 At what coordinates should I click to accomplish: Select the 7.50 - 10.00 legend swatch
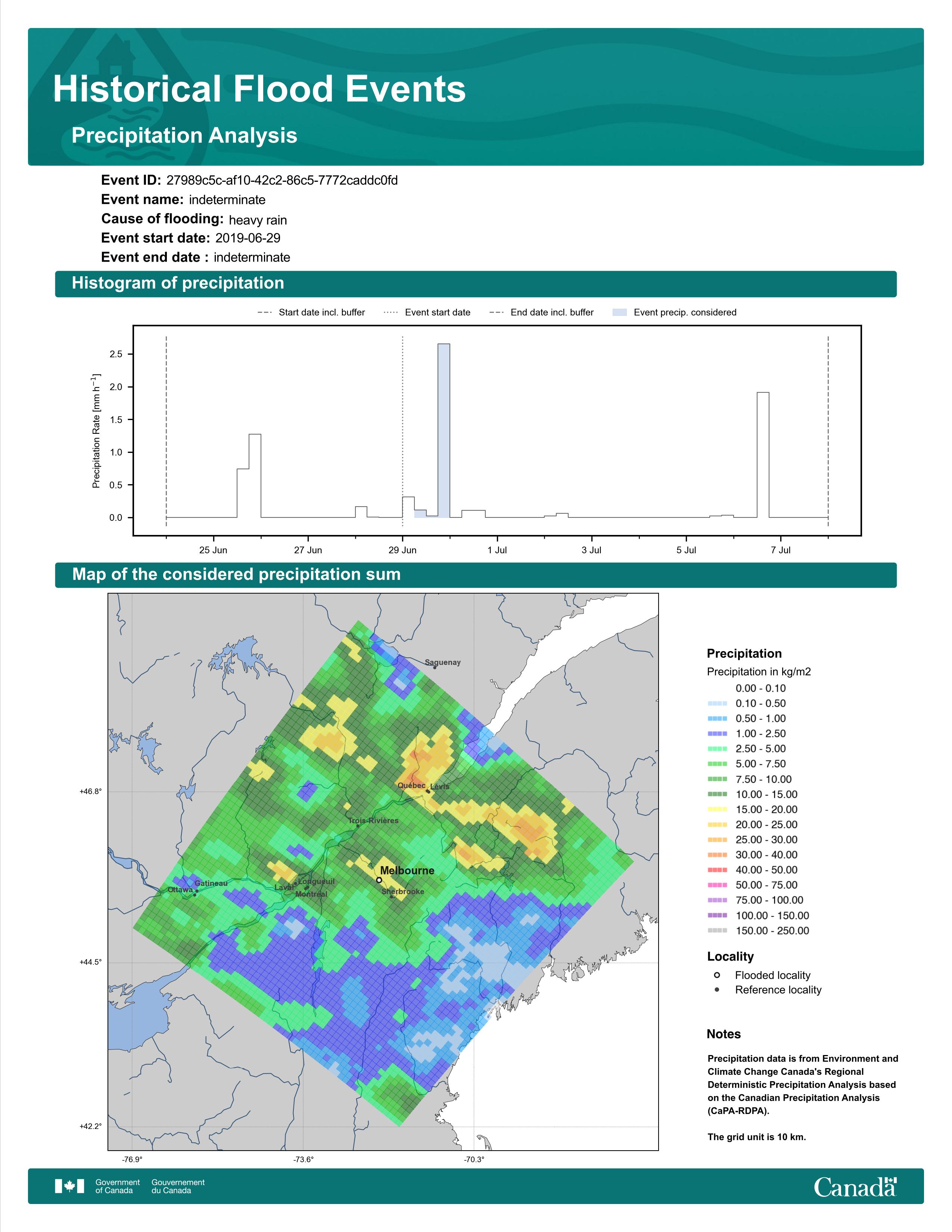718,779
